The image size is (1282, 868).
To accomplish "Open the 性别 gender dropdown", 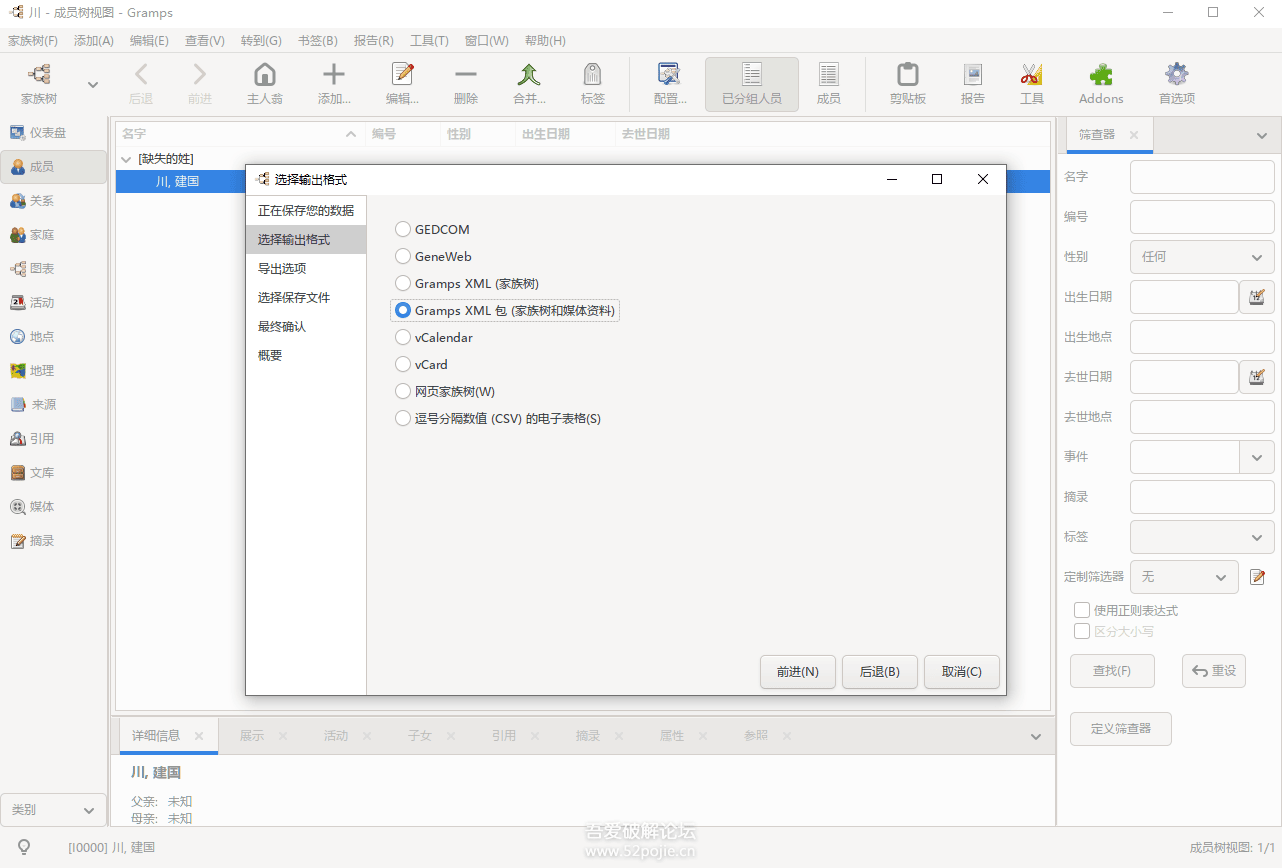I will pos(1201,257).
